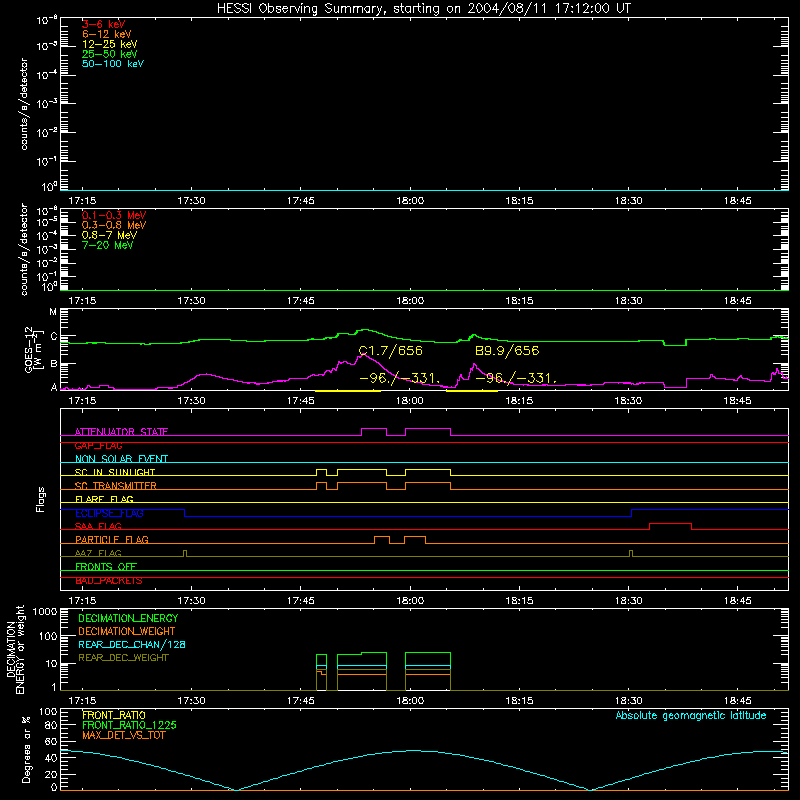The image size is (800, 800).
Task: Select the 25-50 keV legend label
Action: pos(110,54)
